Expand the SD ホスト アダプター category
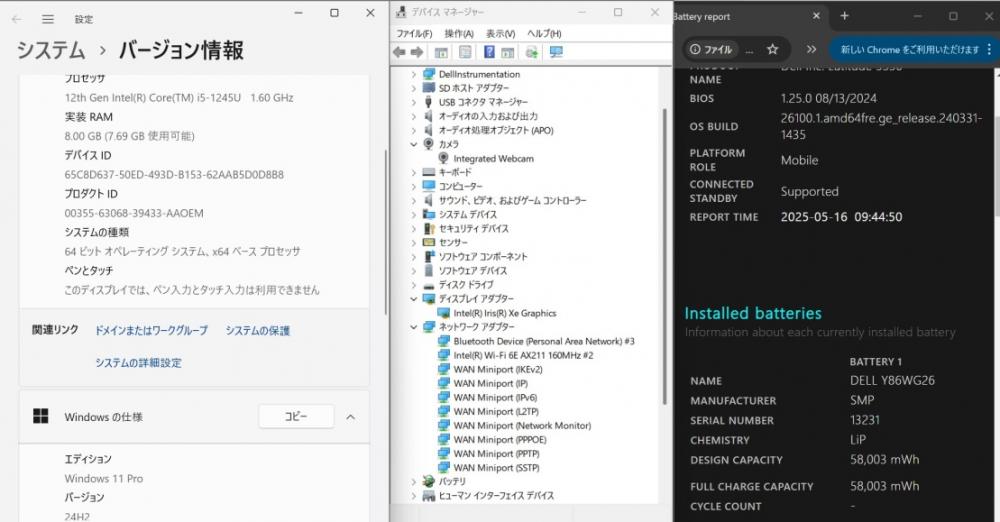 pyautogui.click(x=414, y=88)
